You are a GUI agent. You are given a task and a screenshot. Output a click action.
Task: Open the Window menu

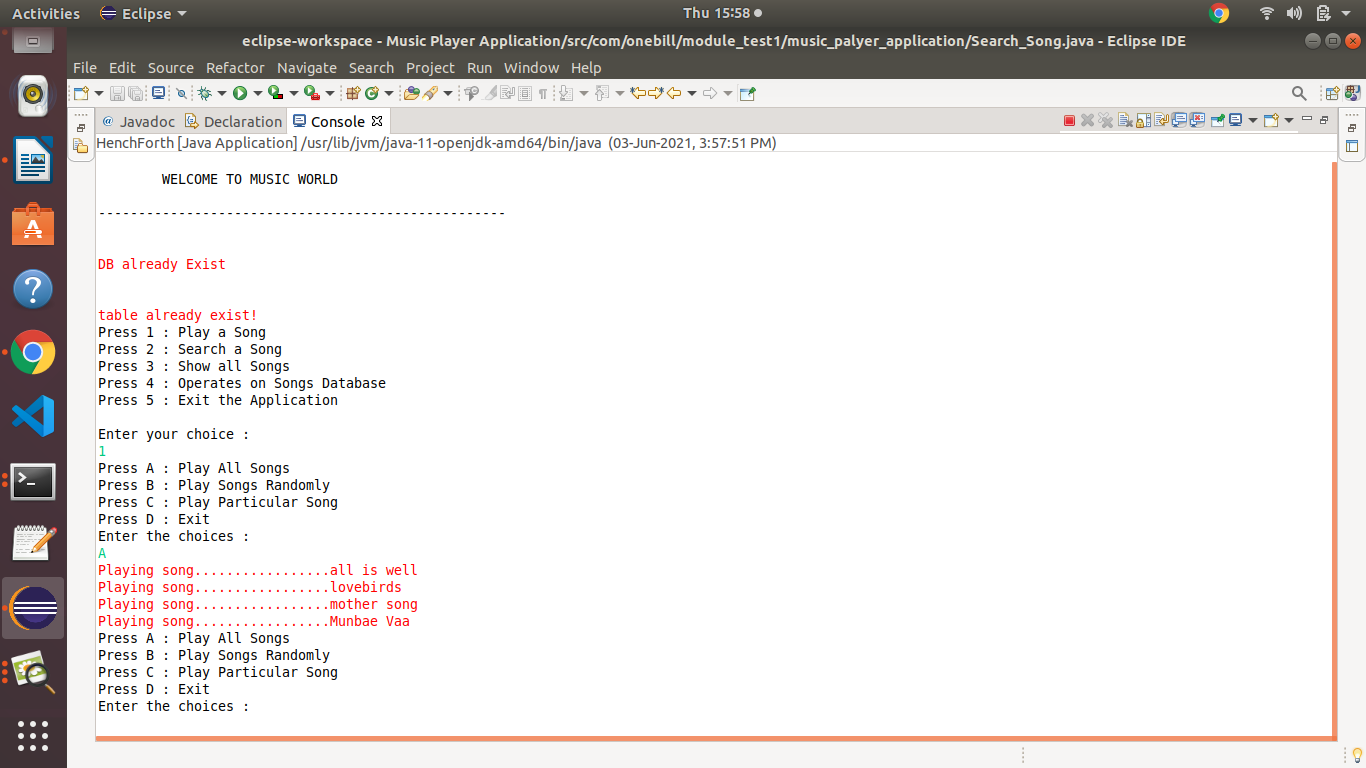click(531, 68)
